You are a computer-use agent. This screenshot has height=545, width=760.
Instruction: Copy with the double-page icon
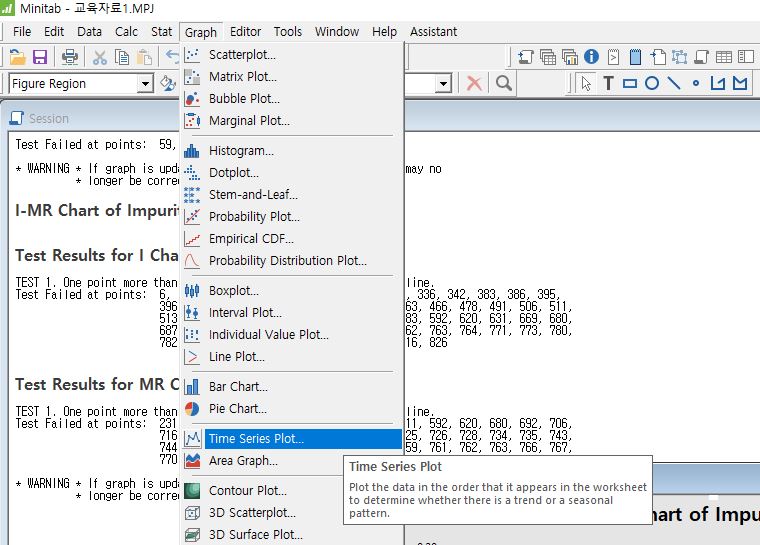tap(122, 57)
